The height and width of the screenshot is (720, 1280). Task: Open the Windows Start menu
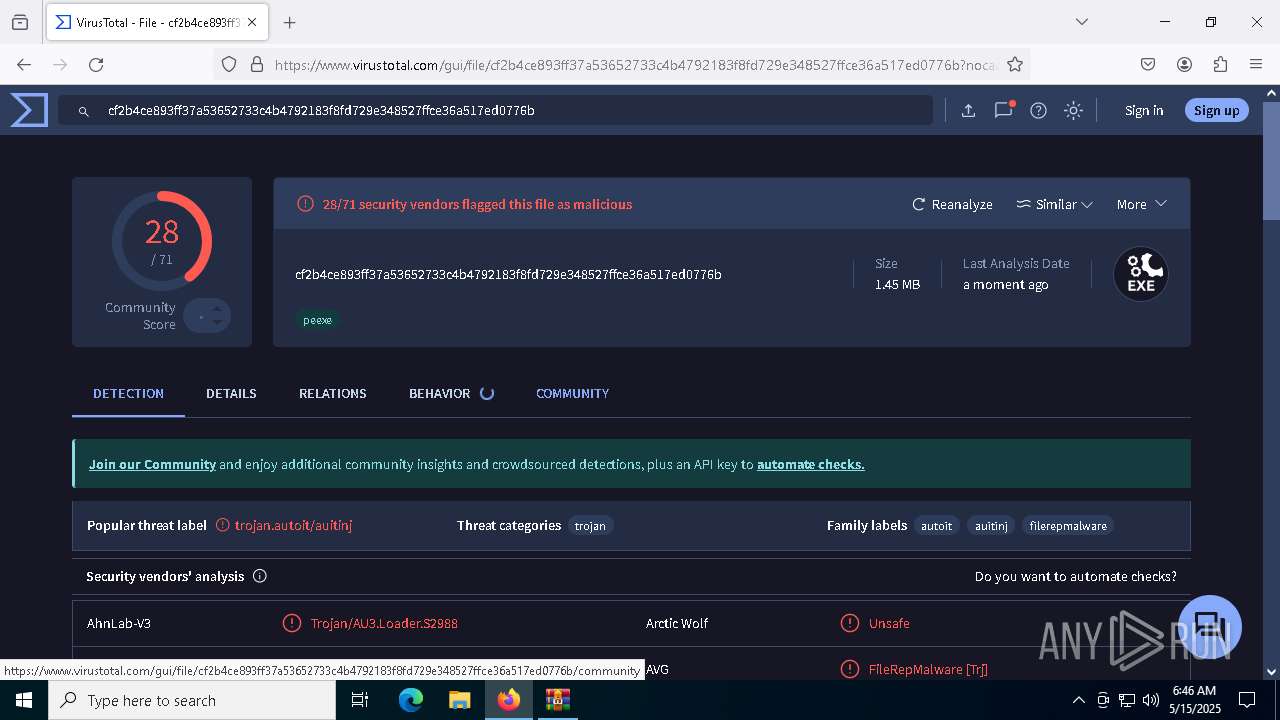tap(24, 700)
